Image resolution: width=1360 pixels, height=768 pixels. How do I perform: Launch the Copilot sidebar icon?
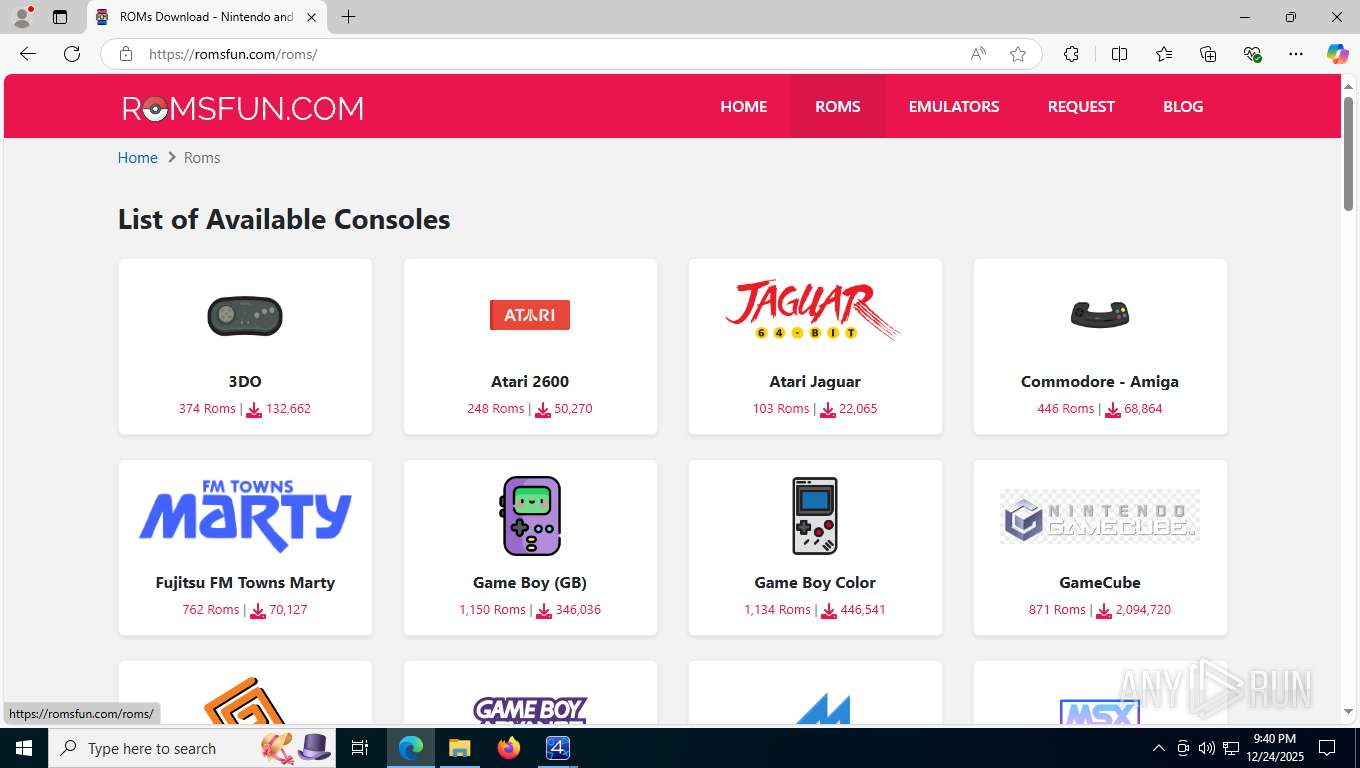(1337, 54)
